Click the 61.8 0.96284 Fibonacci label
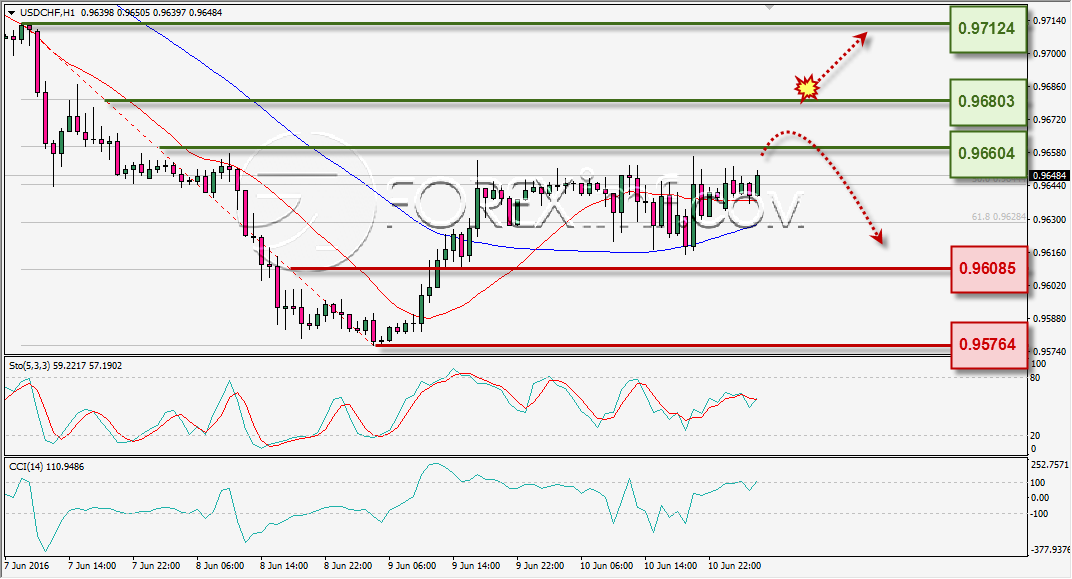This screenshot has height=579, width=1072. point(999,217)
